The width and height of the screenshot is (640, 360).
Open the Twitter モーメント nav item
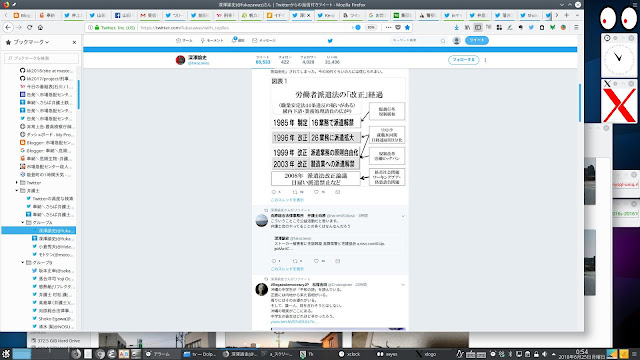(x=212, y=40)
